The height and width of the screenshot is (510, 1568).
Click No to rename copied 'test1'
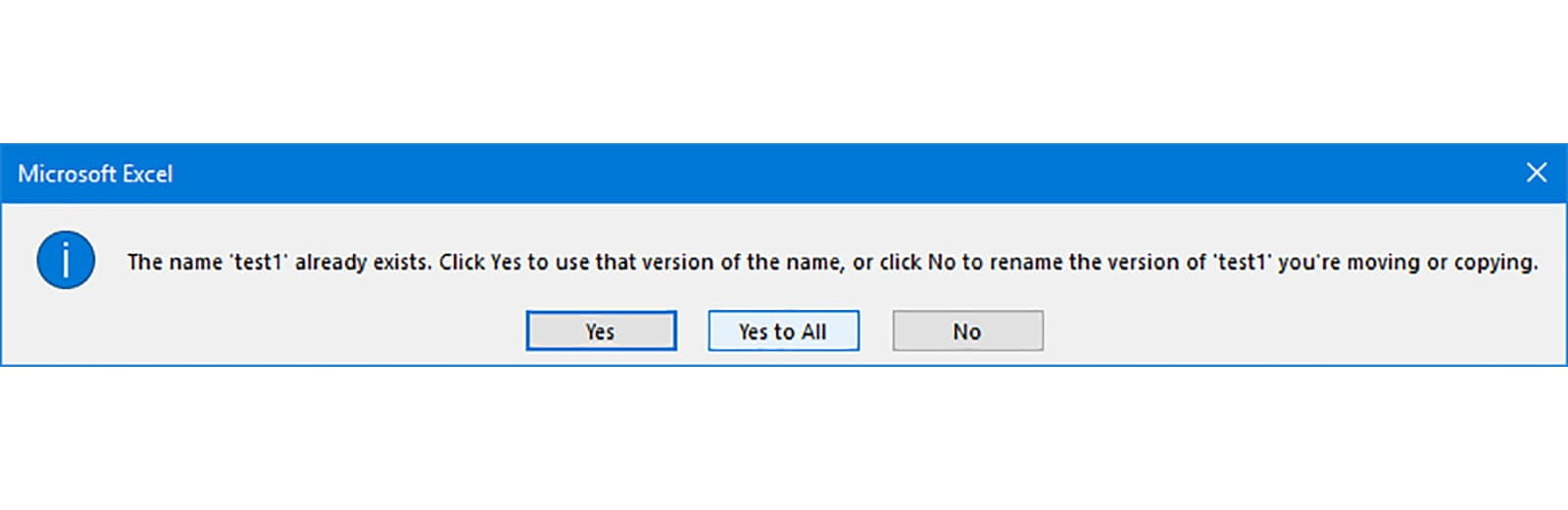coord(967,331)
